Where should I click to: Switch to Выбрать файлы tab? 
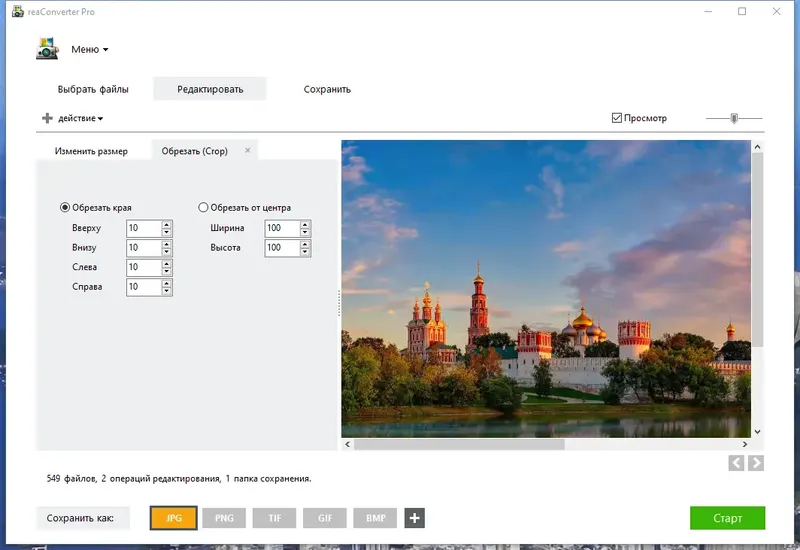(x=93, y=89)
